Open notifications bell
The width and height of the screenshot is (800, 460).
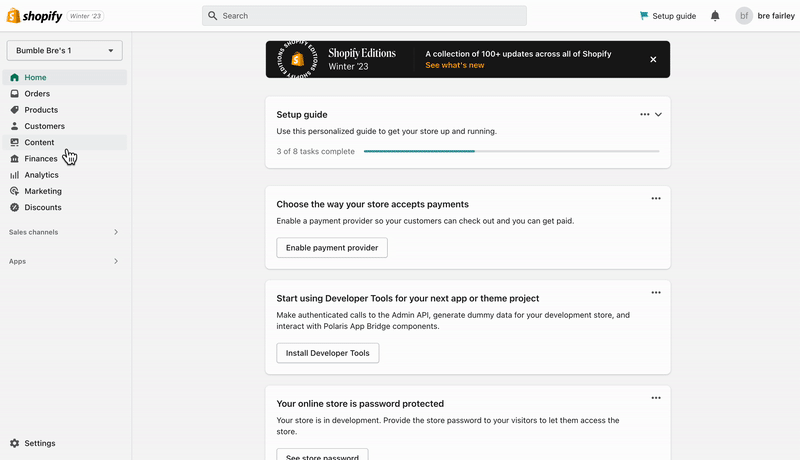pos(715,16)
